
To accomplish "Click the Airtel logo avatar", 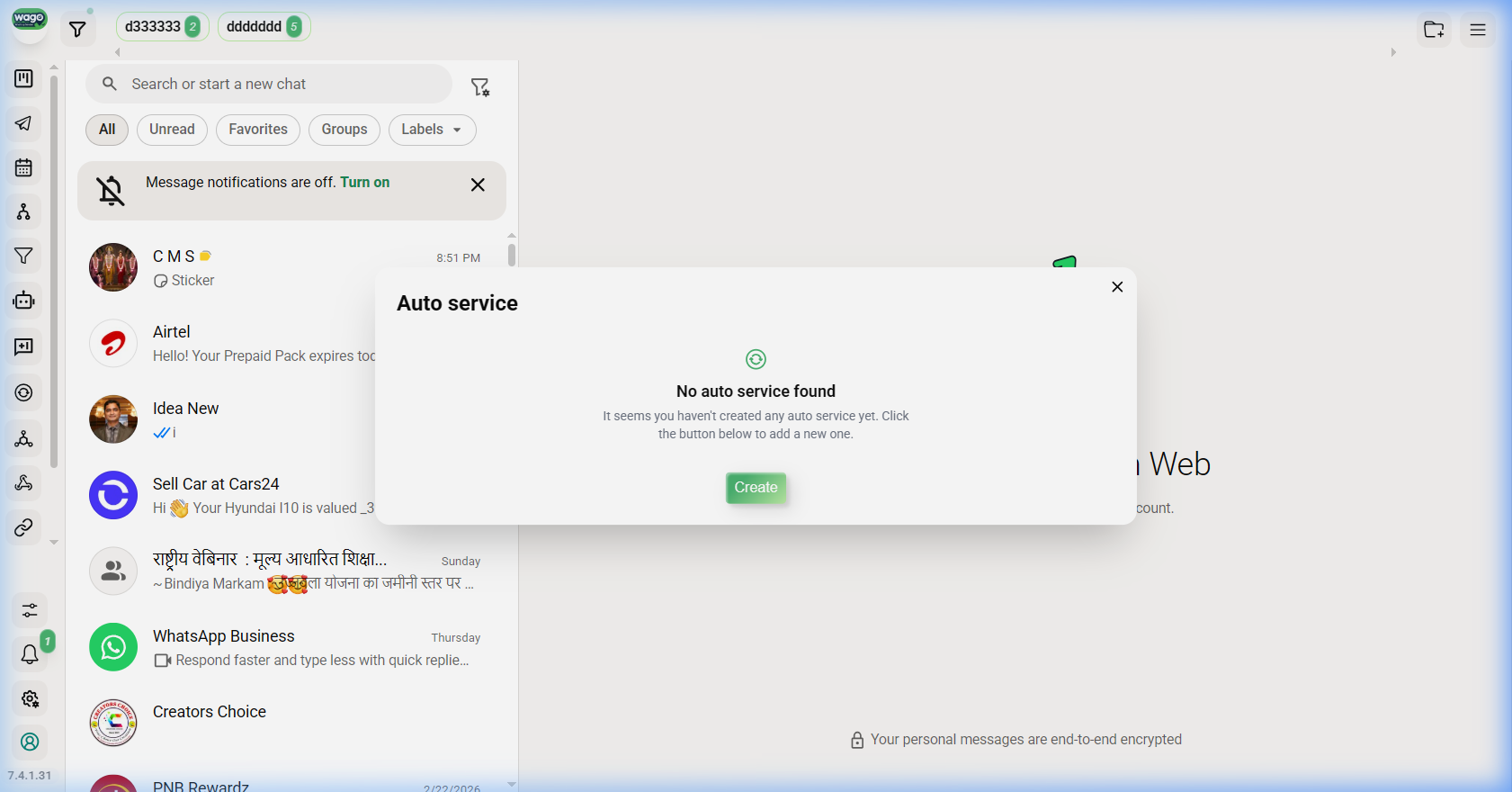I will (113, 343).
